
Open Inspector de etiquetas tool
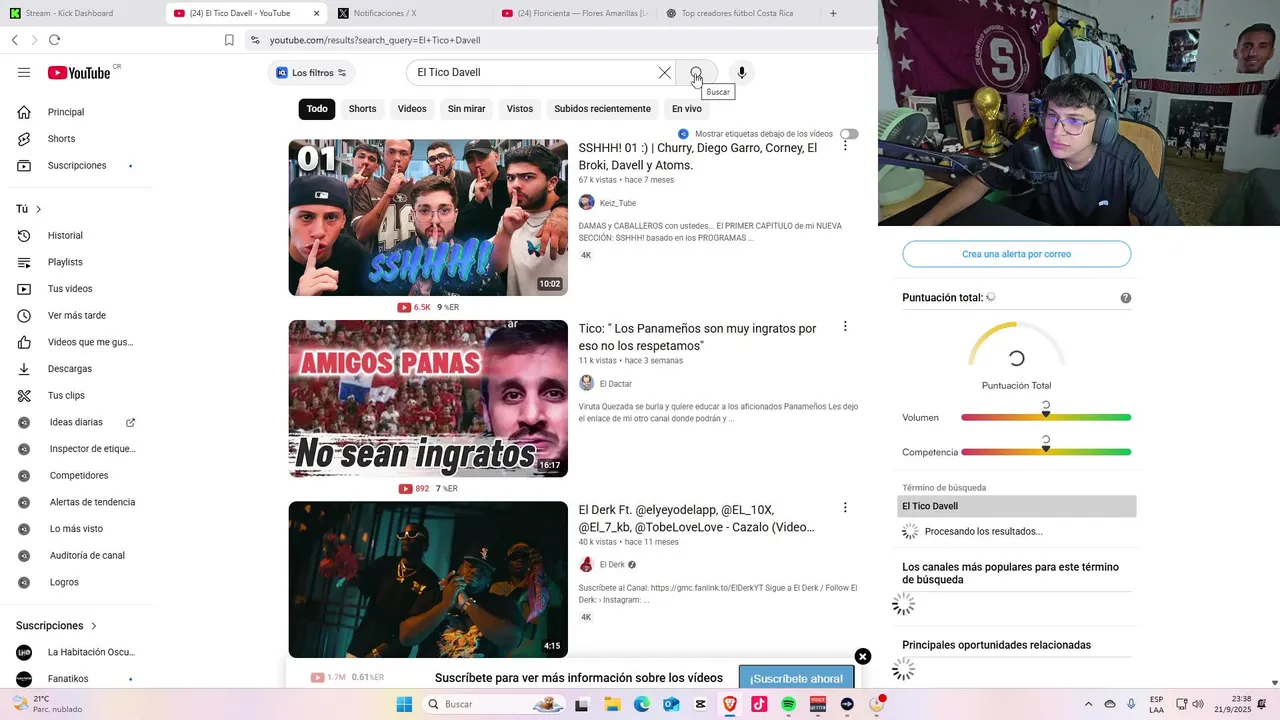(x=92, y=449)
